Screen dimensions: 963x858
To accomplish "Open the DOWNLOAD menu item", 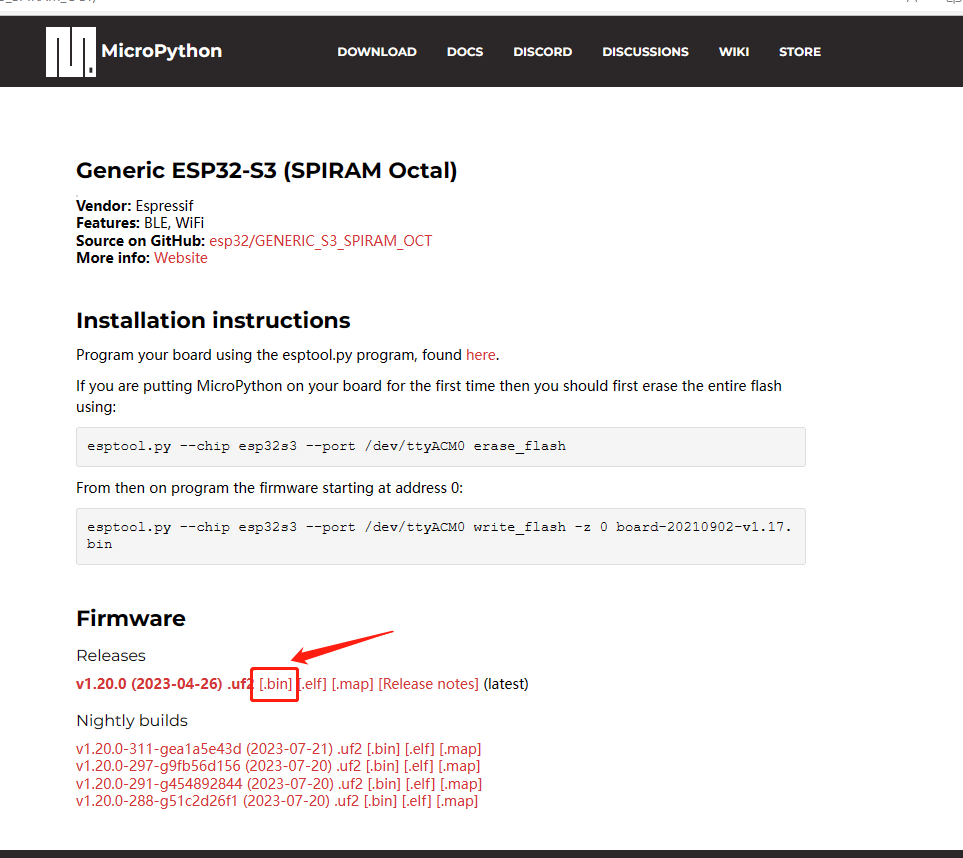I will coord(377,52).
